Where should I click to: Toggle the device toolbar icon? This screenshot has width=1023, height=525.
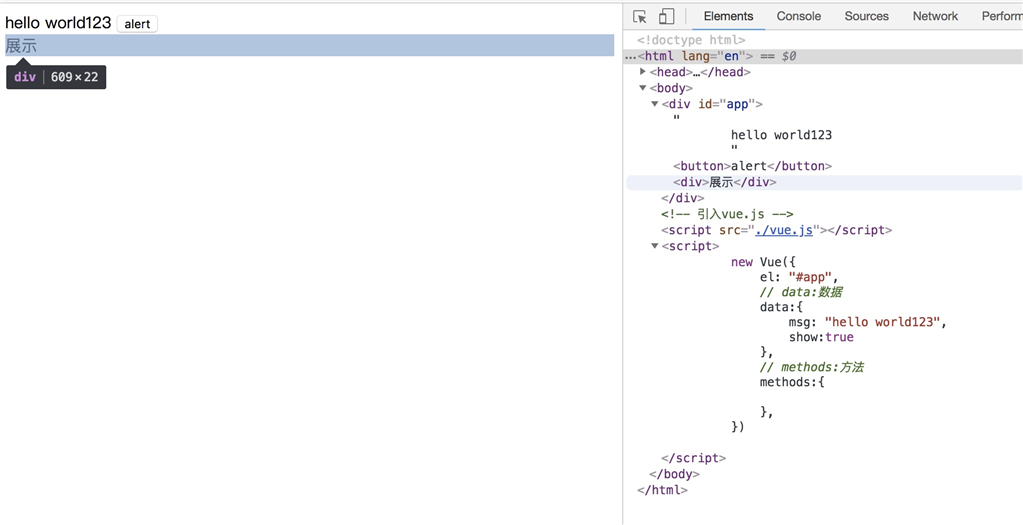click(x=666, y=16)
